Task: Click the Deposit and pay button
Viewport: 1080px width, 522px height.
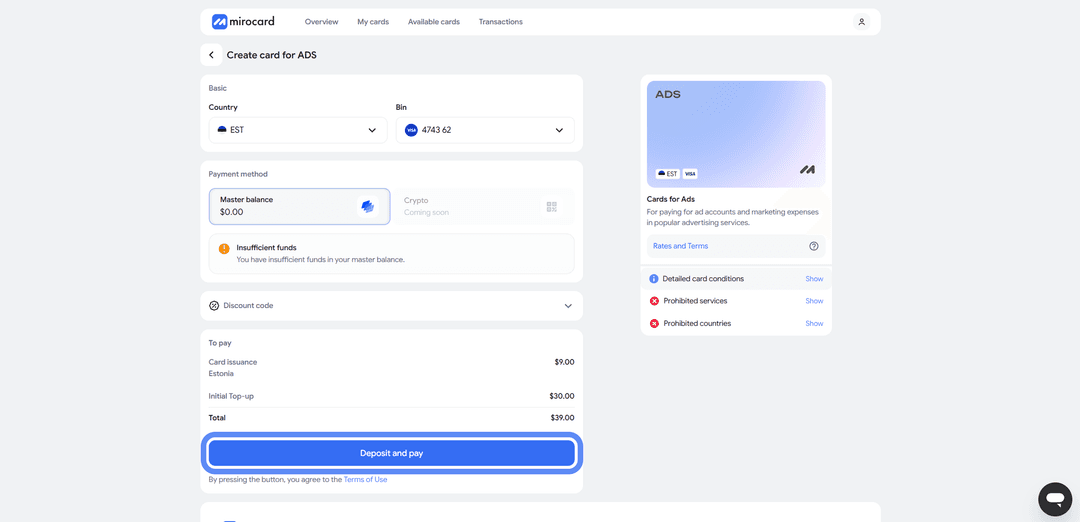Action: click(x=391, y=453)
